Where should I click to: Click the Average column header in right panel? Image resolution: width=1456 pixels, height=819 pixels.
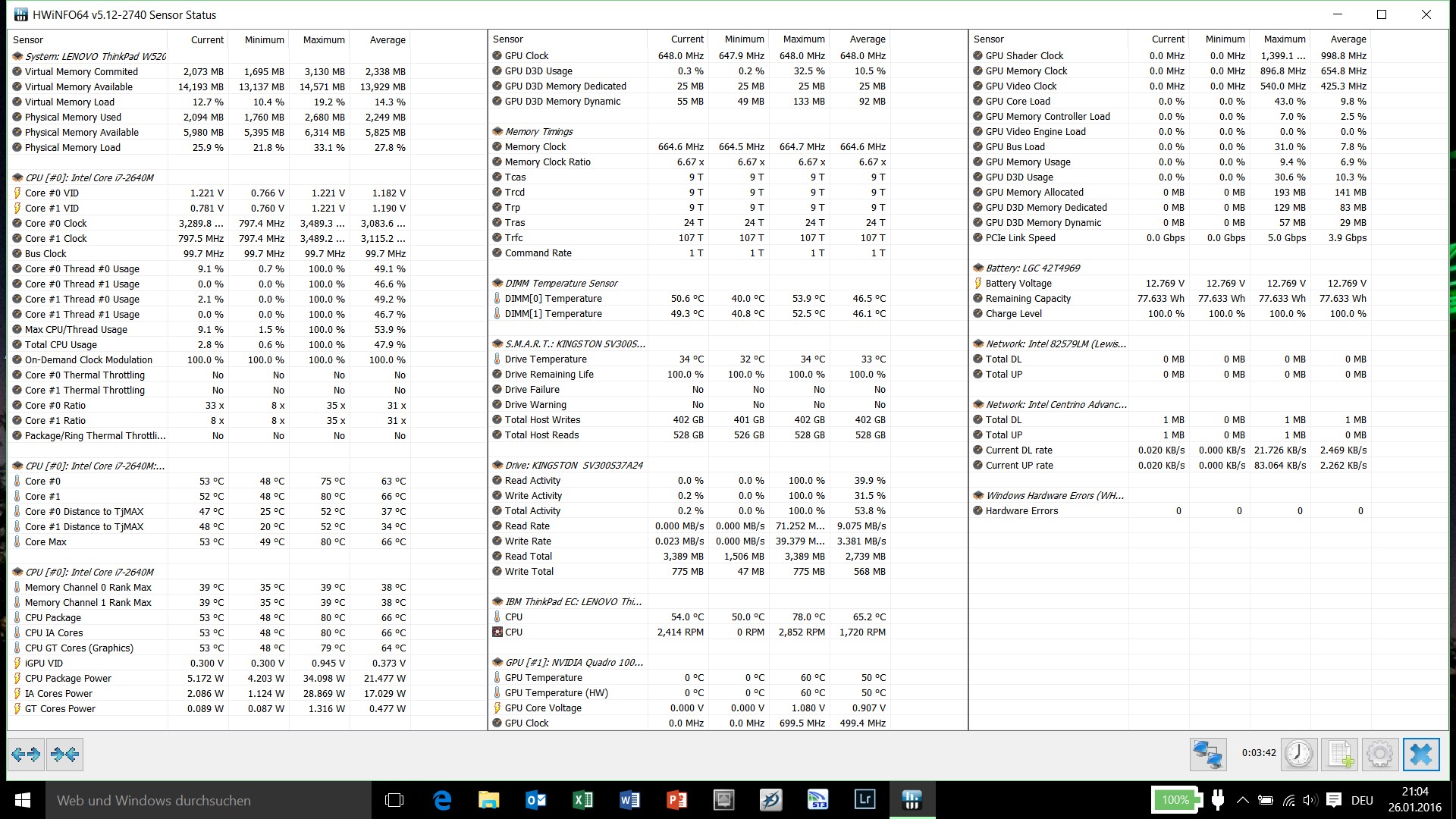click(1348, 39)
